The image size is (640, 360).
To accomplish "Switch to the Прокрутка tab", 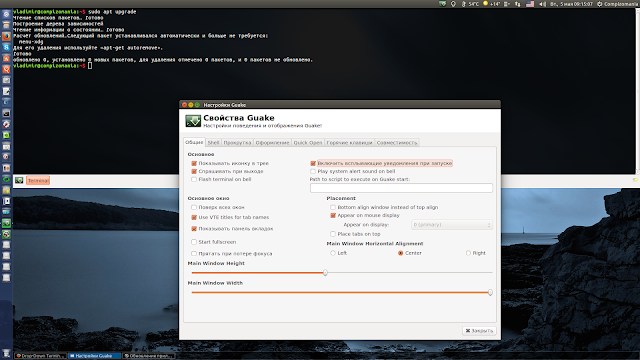I will click(x=237, y=142).
